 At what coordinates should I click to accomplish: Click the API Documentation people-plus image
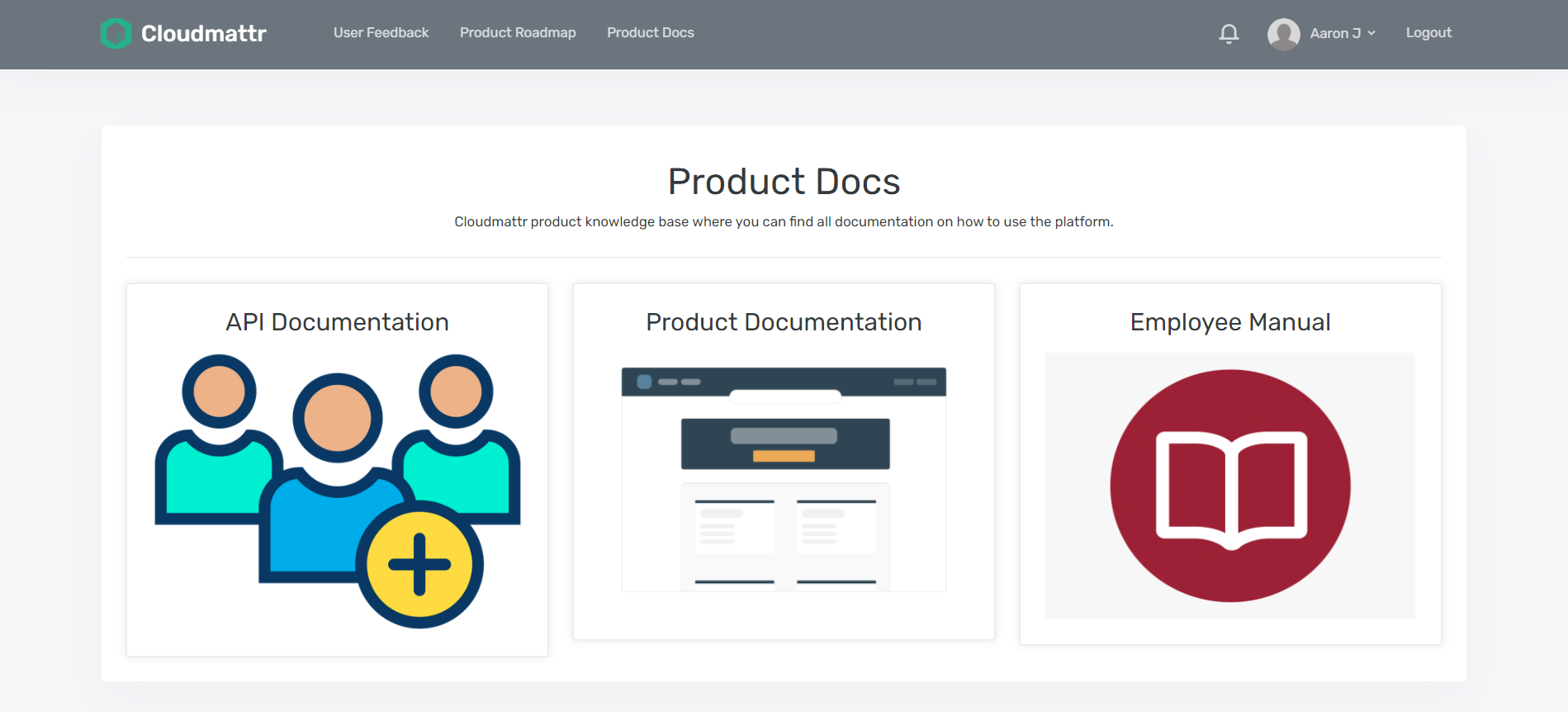click(337, 491)
